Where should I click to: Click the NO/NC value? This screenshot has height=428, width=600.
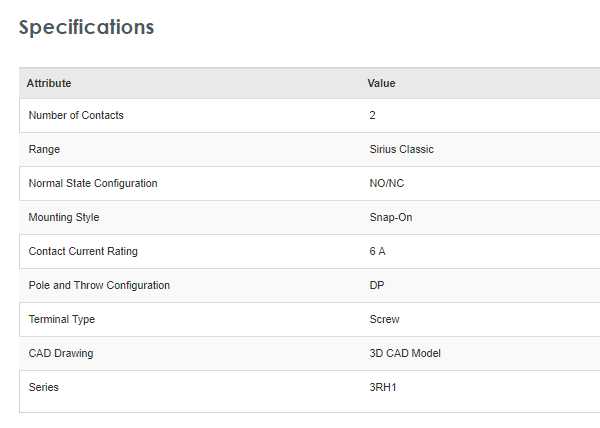tap(386, 183)
